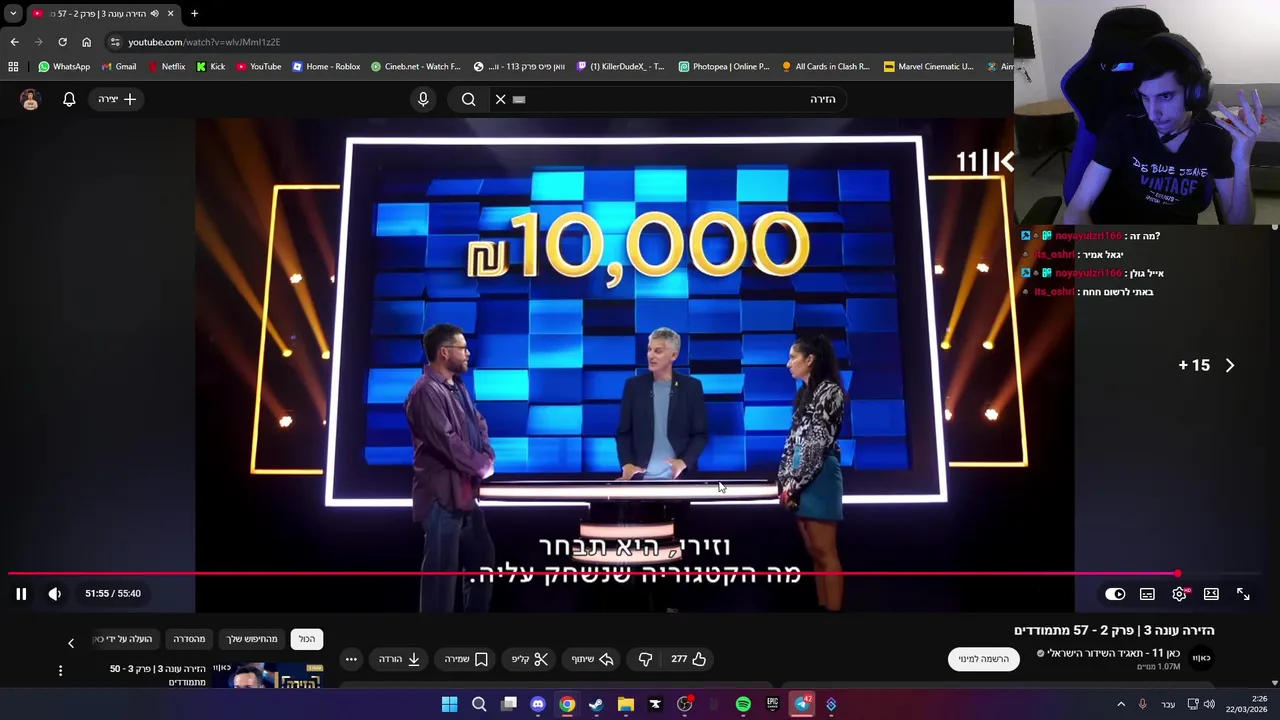Open Home - Roblox bookmark
Image resolution: width=1280 pixels, height=720 pixels.
point(326,66)
